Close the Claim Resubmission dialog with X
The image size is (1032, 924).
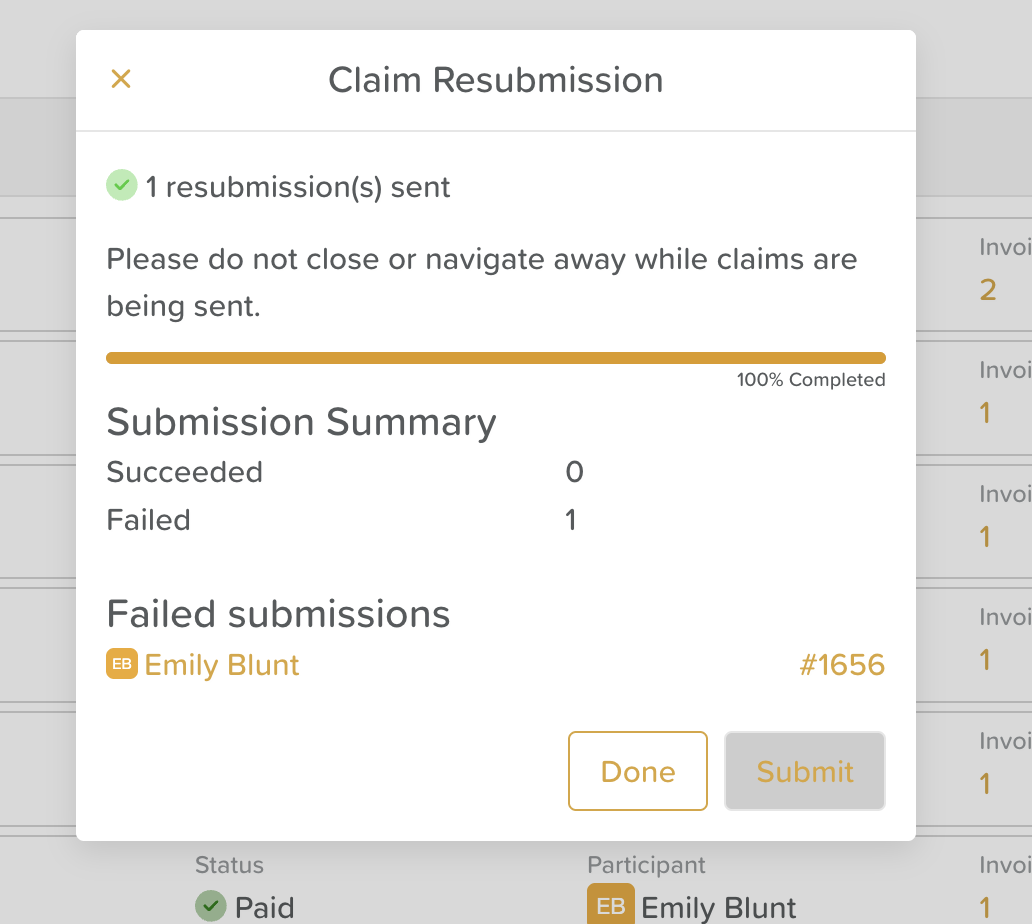(x=121, y=79)
